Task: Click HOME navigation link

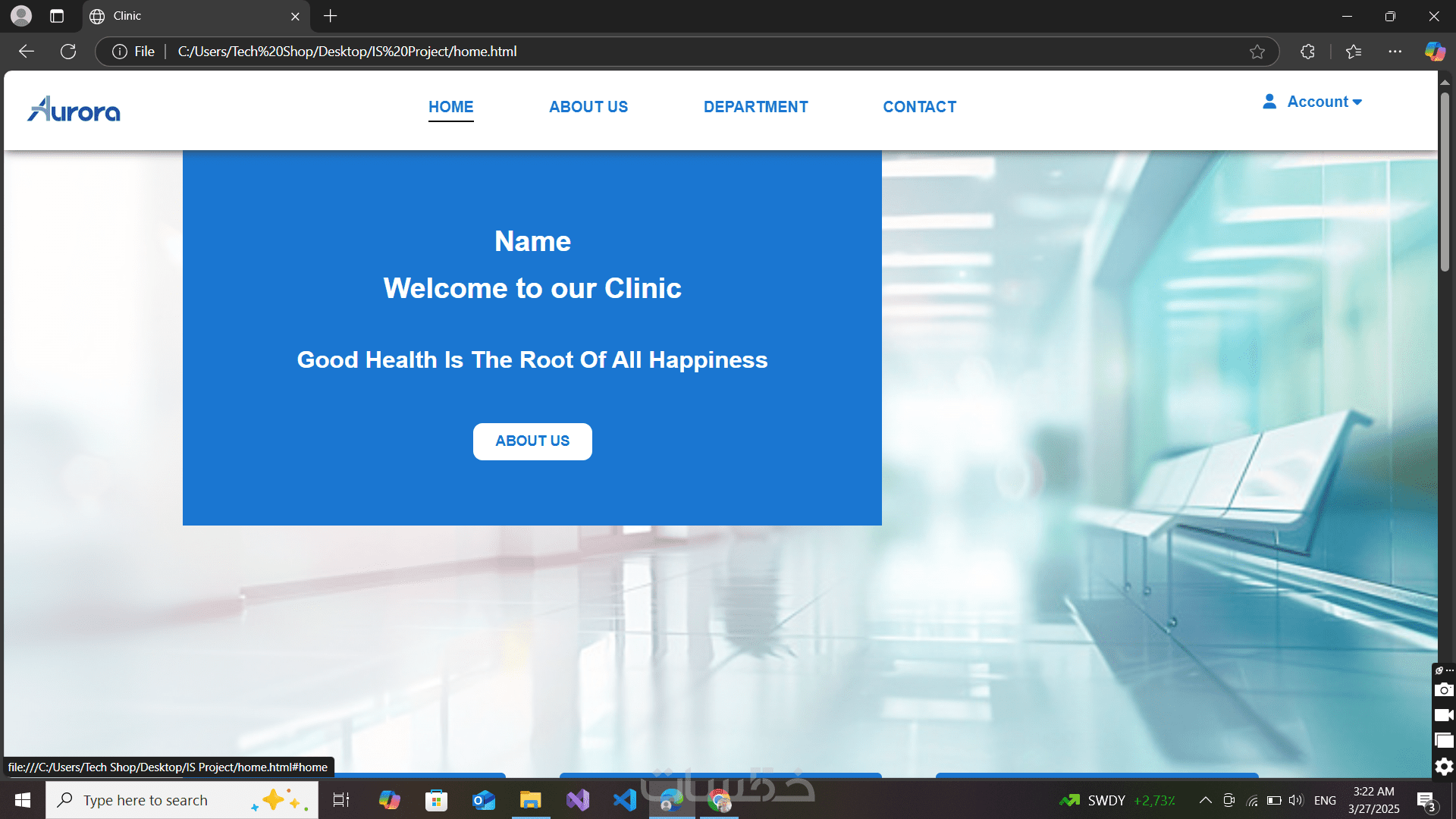Action: pos(450,107)
